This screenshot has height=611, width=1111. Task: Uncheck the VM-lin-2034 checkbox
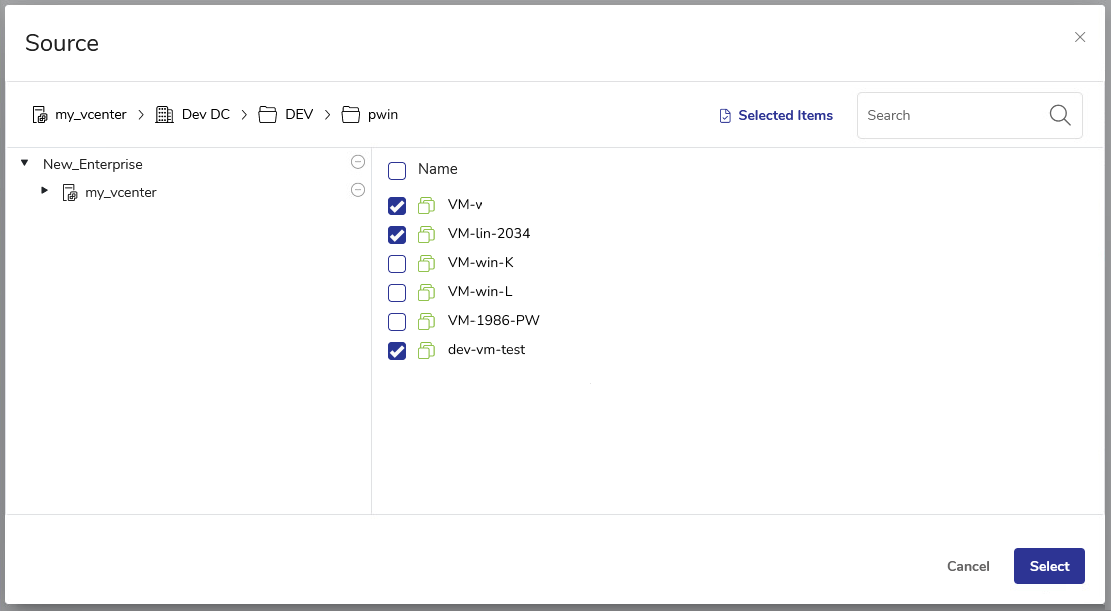397,235
